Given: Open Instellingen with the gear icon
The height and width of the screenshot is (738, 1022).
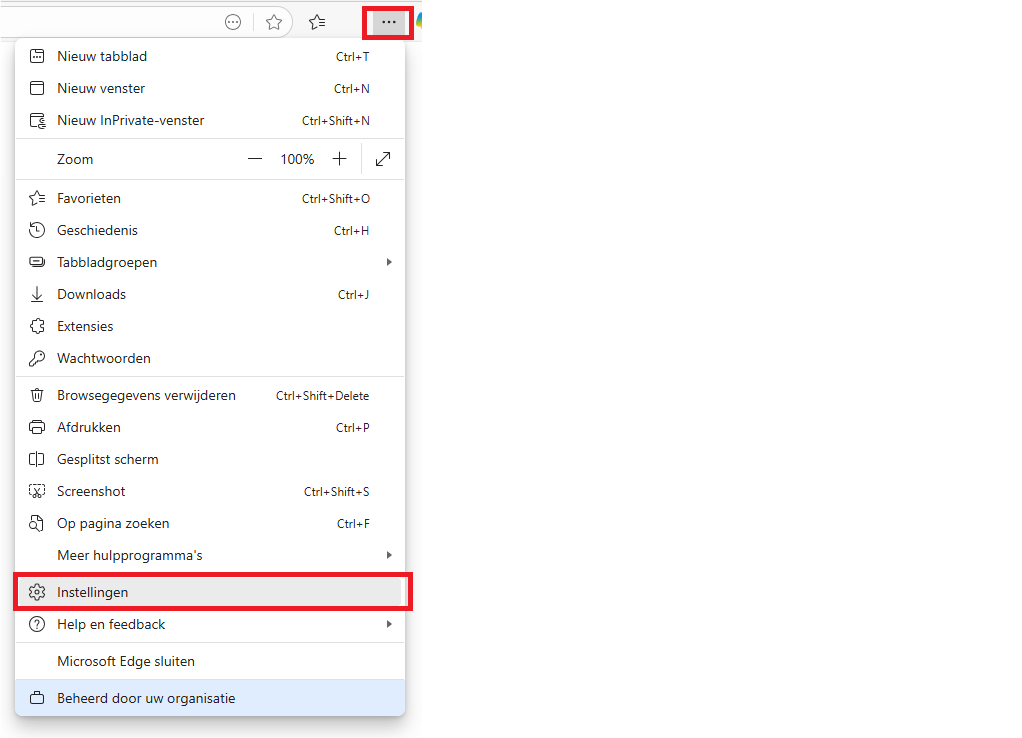Looking at the screenshot, I should coord(93,592).
